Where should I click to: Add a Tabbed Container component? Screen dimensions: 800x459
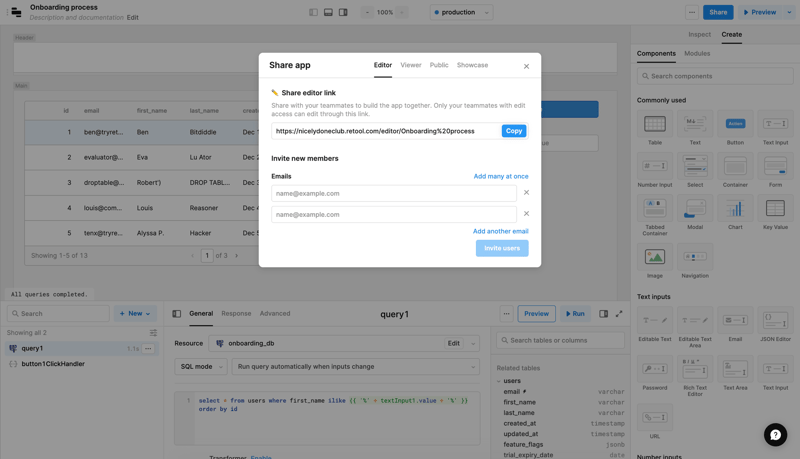tap(655, 216)
